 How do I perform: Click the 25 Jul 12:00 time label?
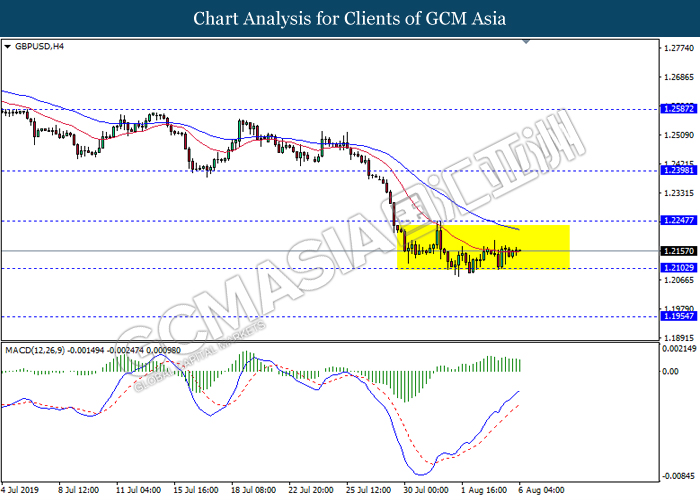pyautogui.click(x=369, y=490)
